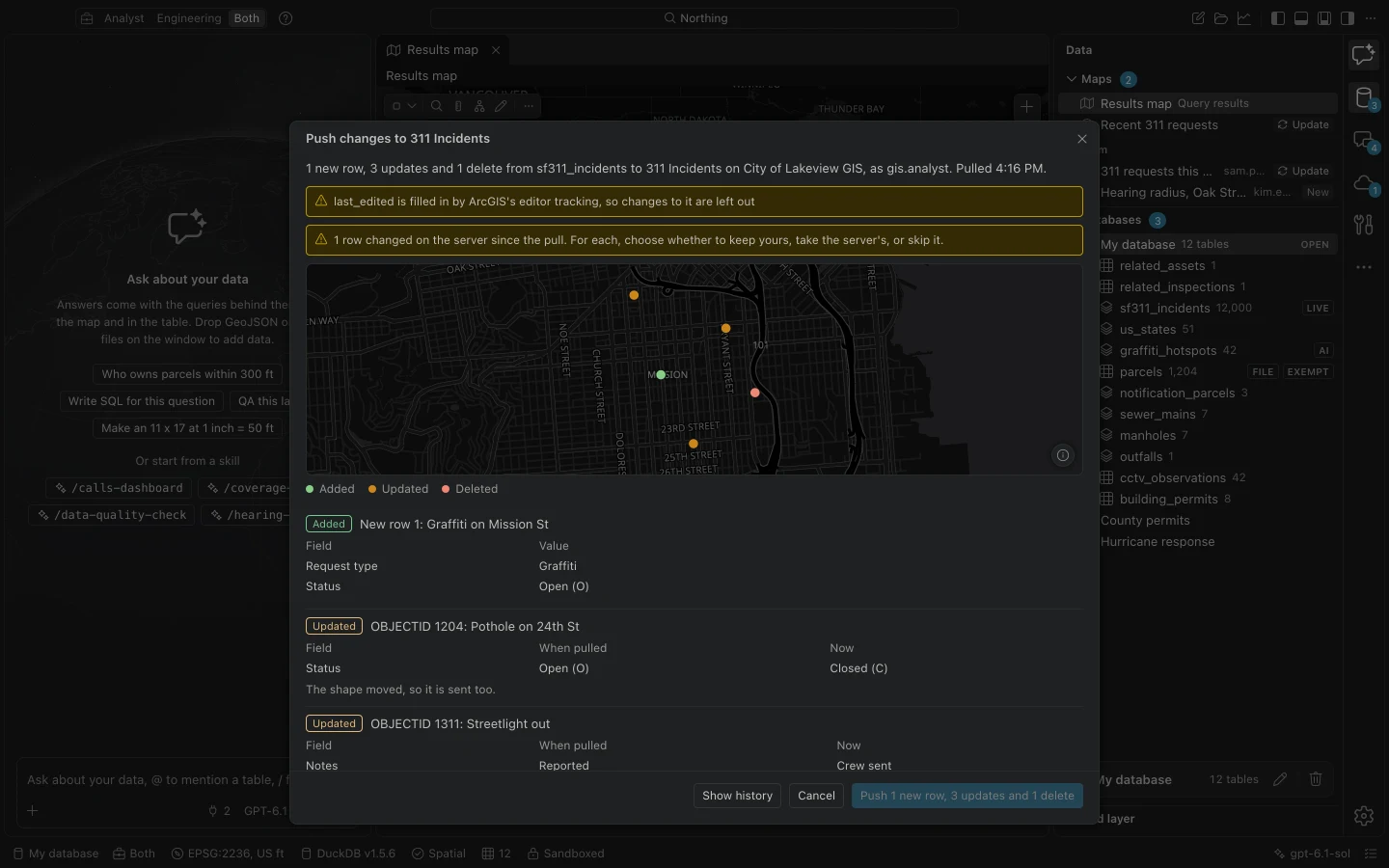The width and height of the screenshot is (1389, 868).
Task: Open the top bar more options menu
Action: pos(1371,18)
